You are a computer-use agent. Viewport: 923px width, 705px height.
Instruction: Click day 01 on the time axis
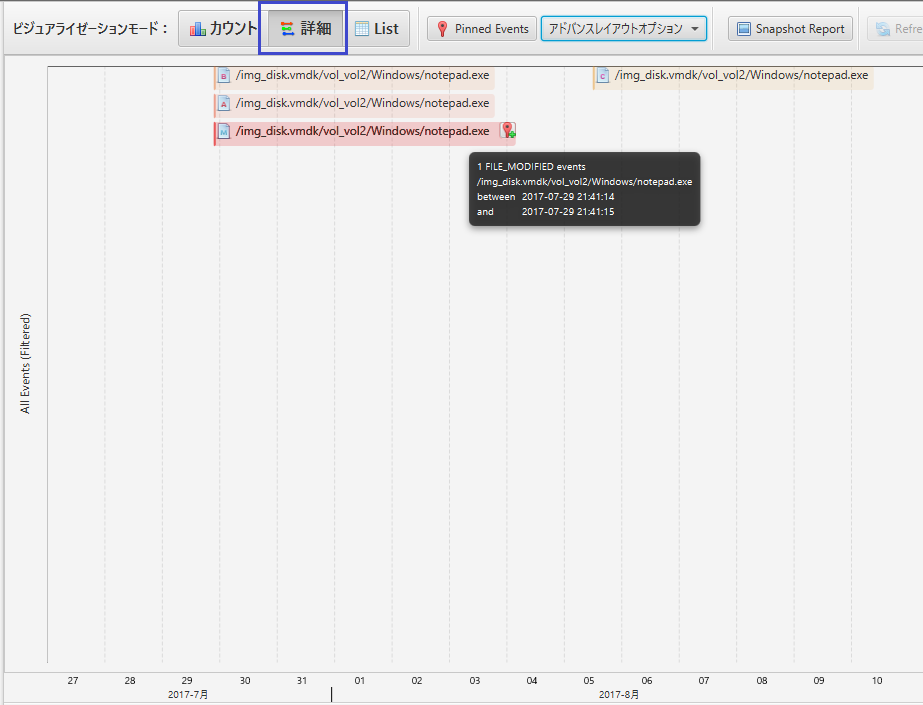tap(359, 680)
